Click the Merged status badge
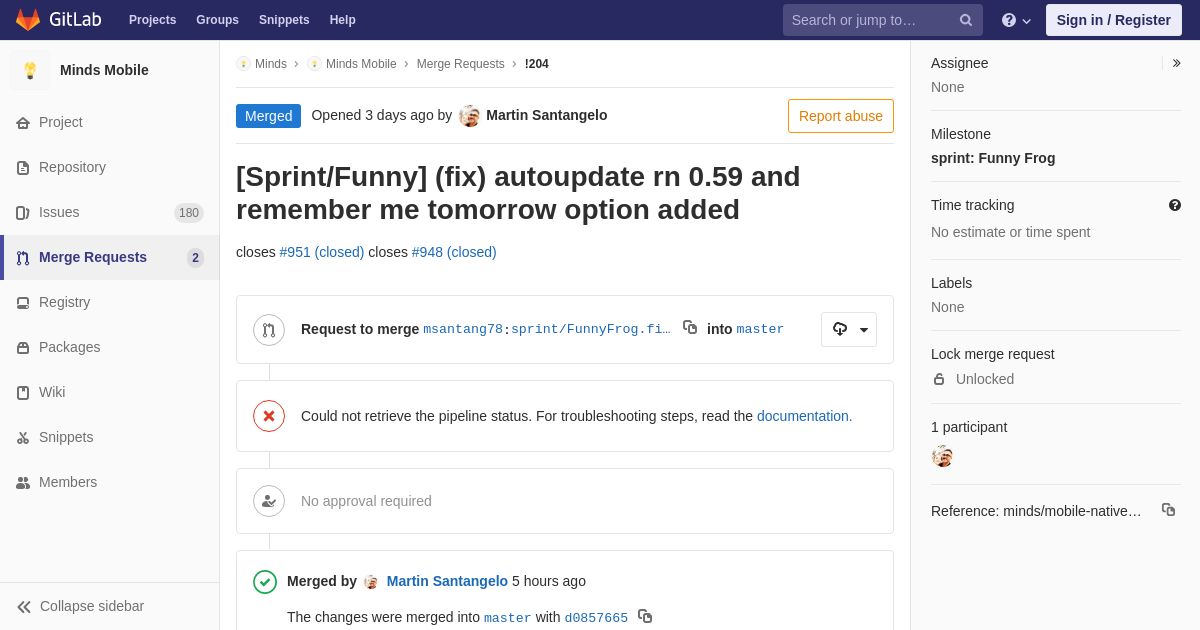 coord(268,116)
